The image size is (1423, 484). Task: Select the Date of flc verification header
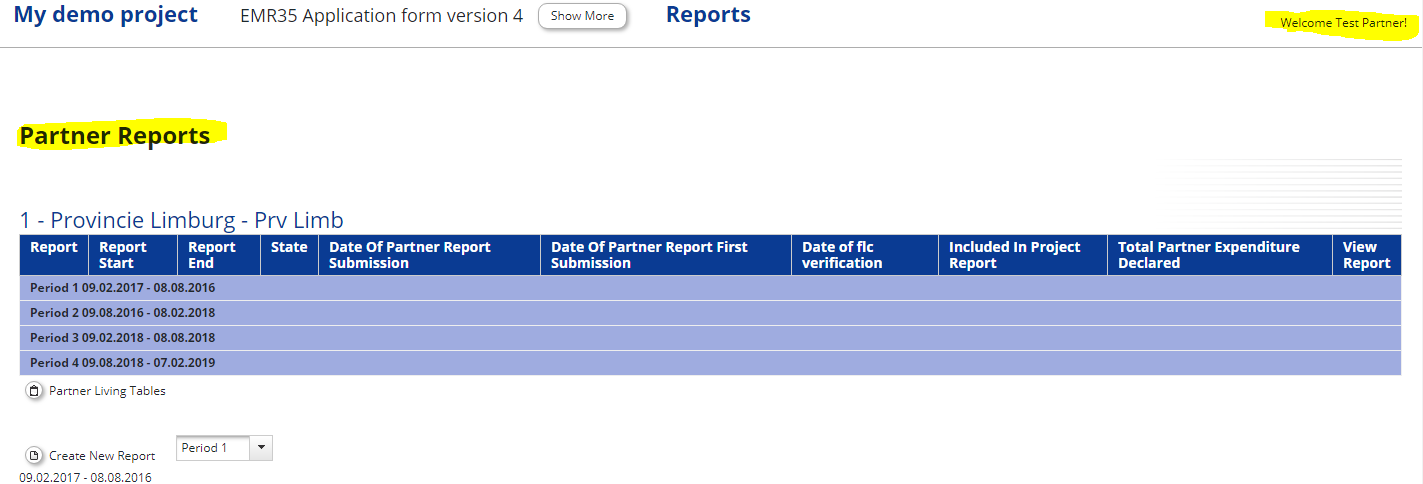tap(842, 255)
